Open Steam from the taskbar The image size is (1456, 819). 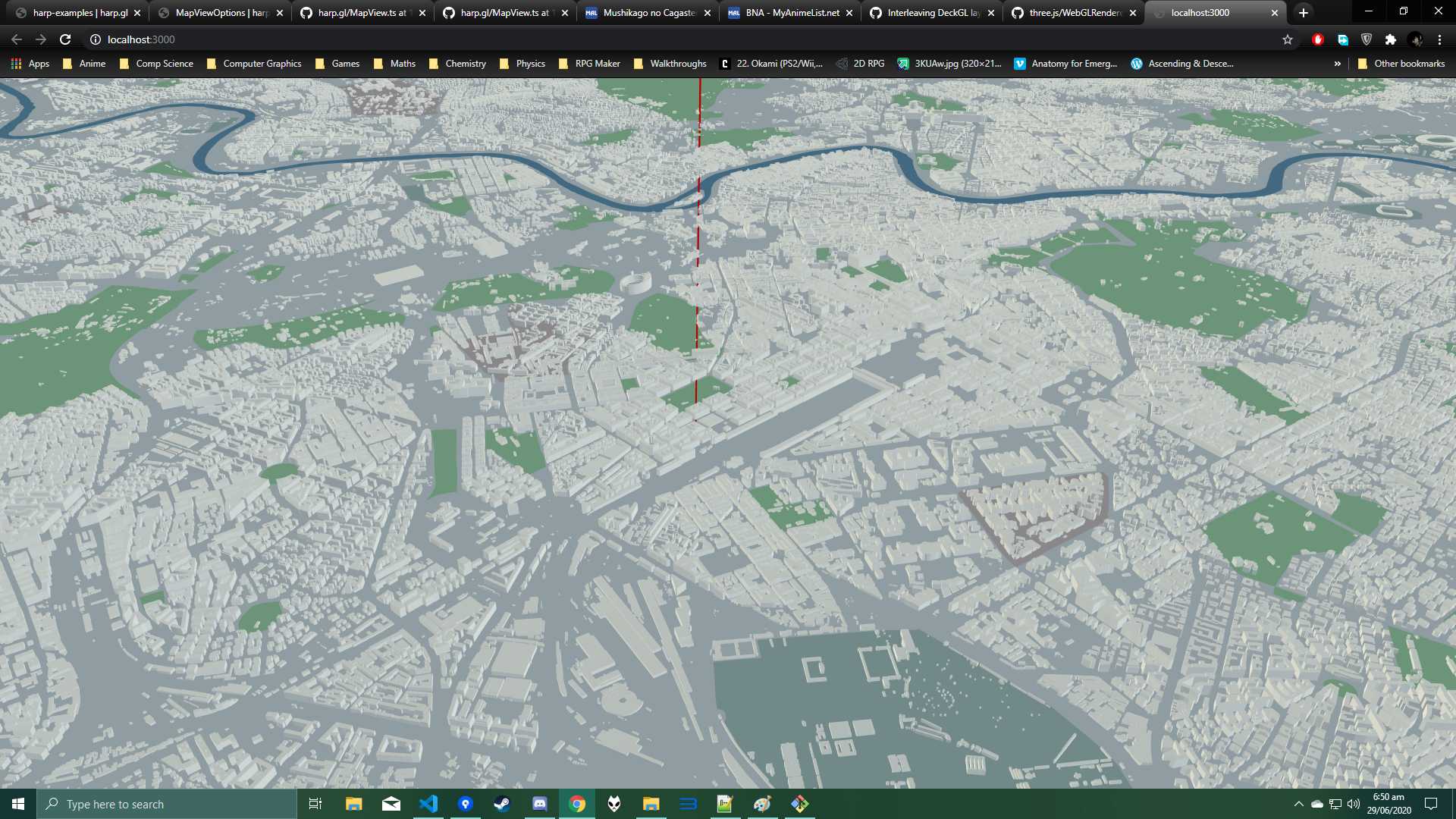click(x=502, y=805)
